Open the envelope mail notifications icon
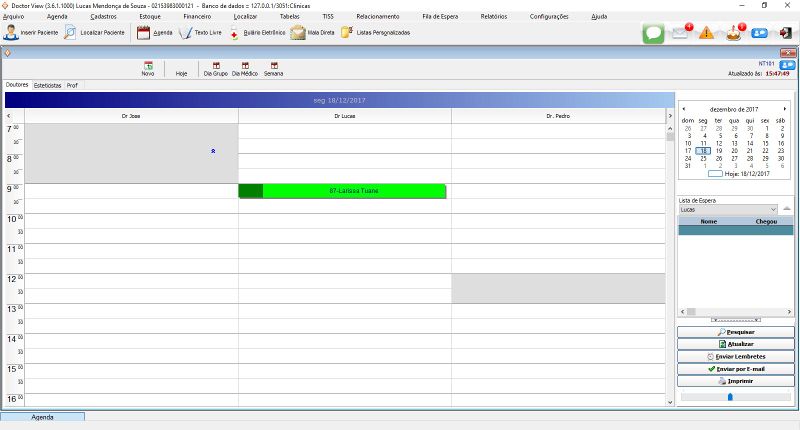Viewport: 800px width, 430px height. click(x=681, y=33)
